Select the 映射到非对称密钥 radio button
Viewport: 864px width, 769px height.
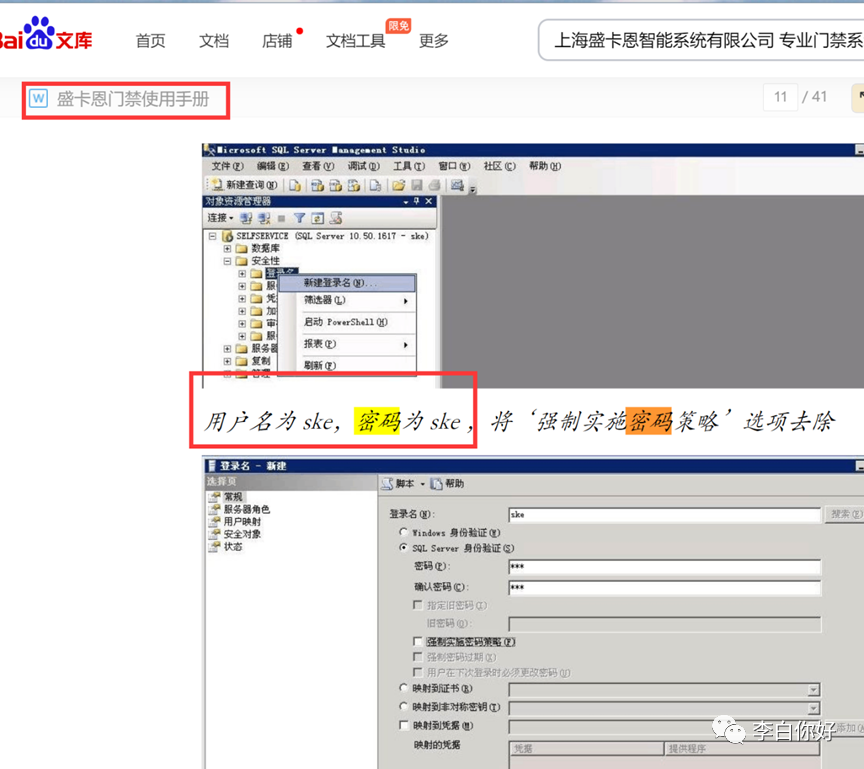click(x=403, y=706)
